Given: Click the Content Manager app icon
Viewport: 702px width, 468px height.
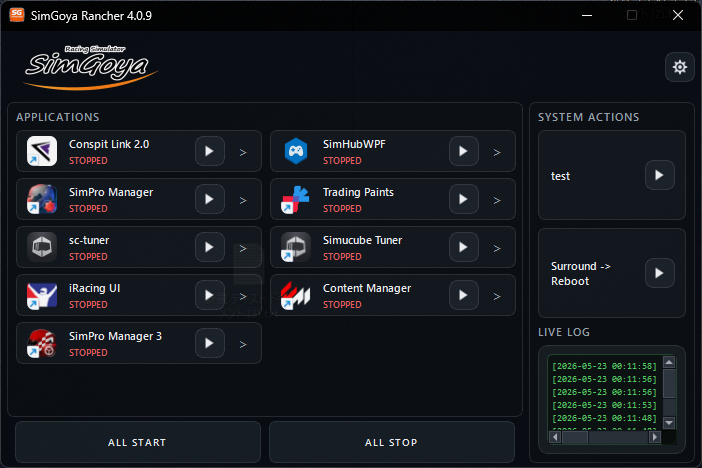Looking at the screenshot, I should tap(295, 295).
